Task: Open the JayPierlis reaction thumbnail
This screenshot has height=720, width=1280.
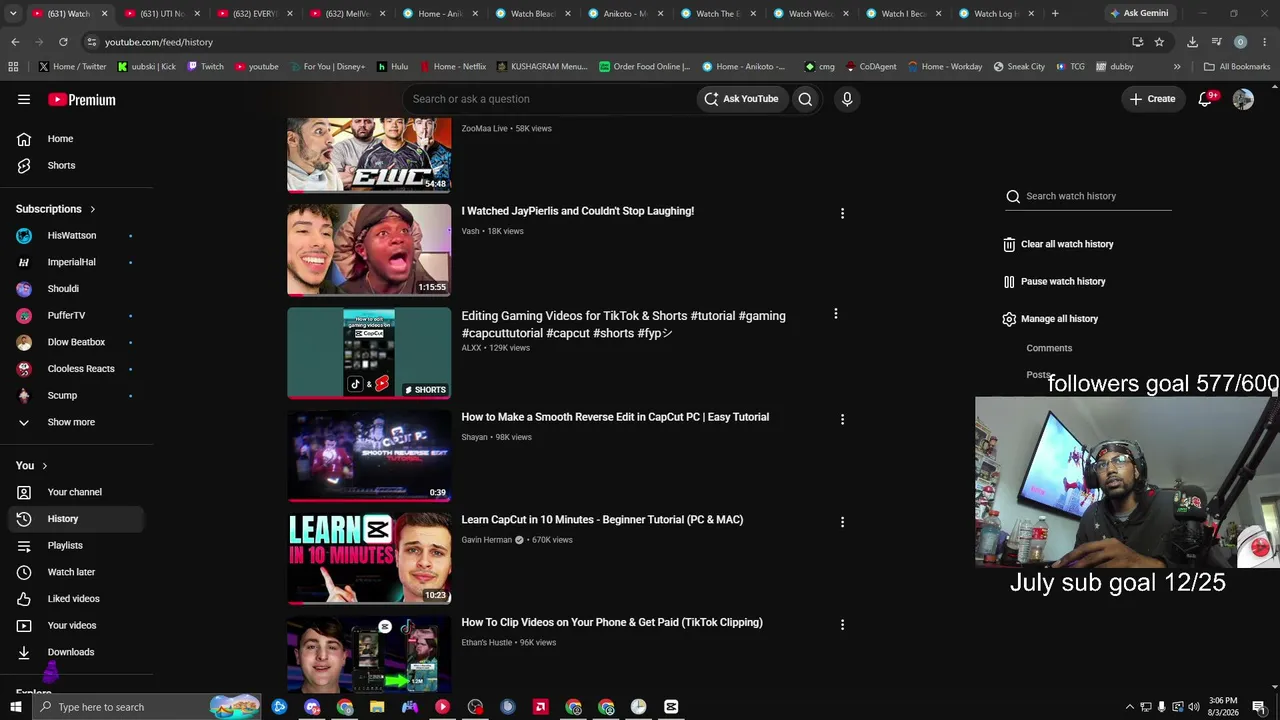Action: 369,250
